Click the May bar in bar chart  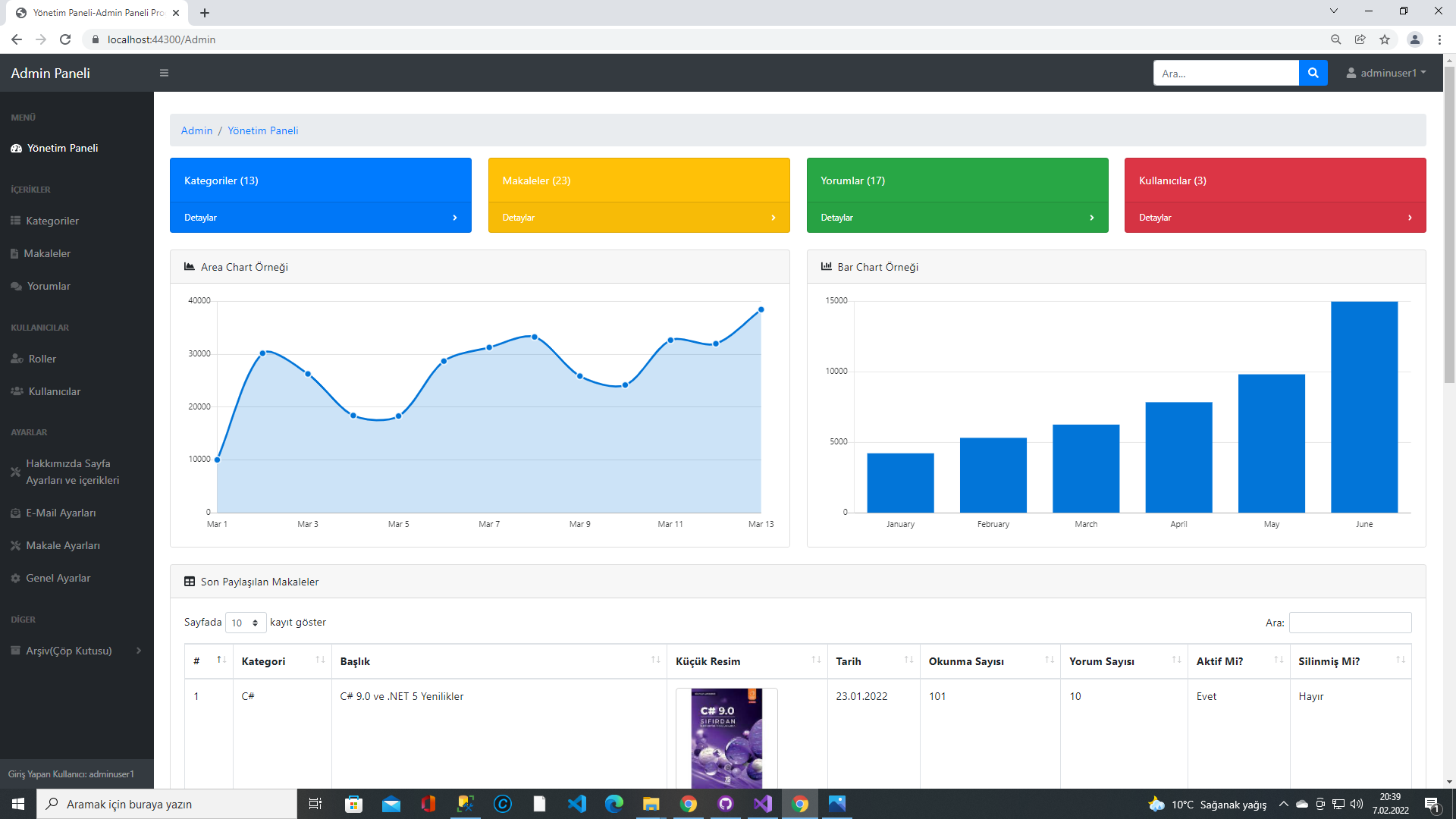pos(1271,443)
